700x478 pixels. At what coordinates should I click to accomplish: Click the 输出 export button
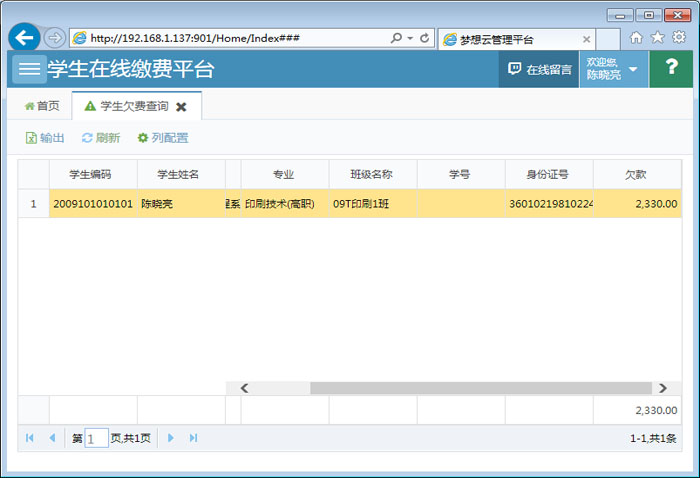(45, 138)
